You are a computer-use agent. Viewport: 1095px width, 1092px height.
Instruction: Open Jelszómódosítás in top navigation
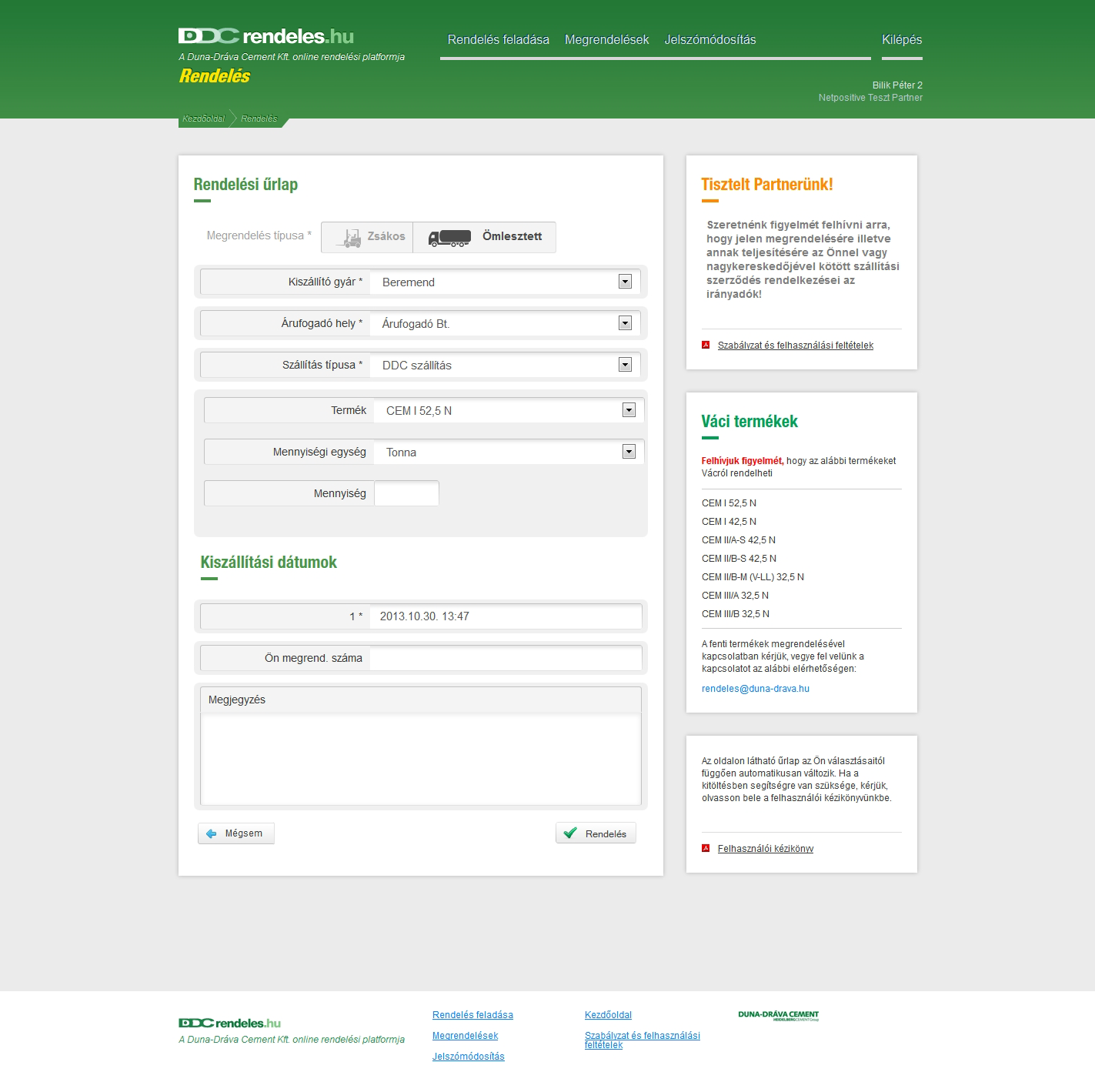[x=710, y=40]
